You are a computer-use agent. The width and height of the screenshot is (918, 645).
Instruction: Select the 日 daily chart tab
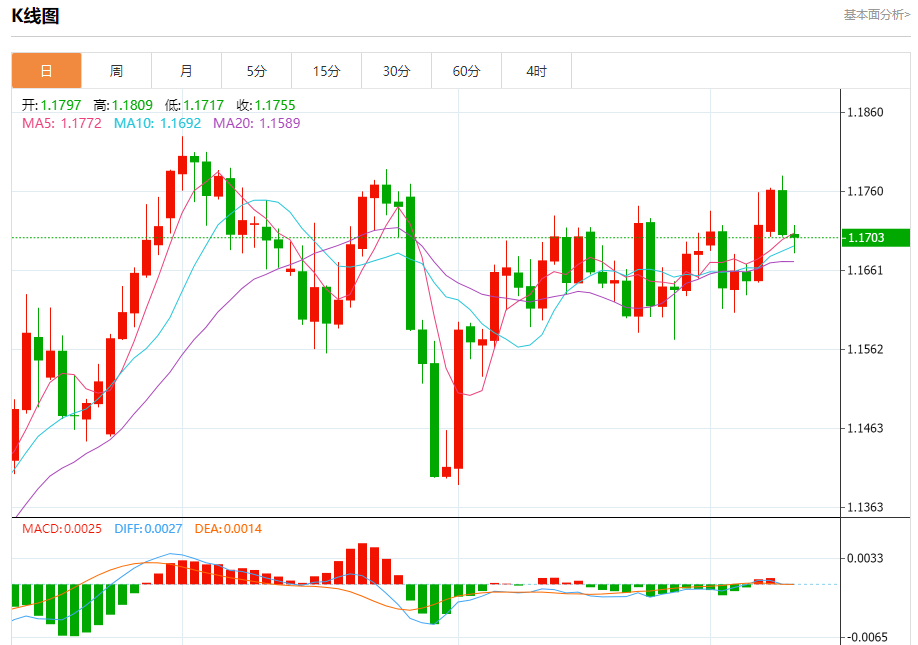tap(46, 71)
